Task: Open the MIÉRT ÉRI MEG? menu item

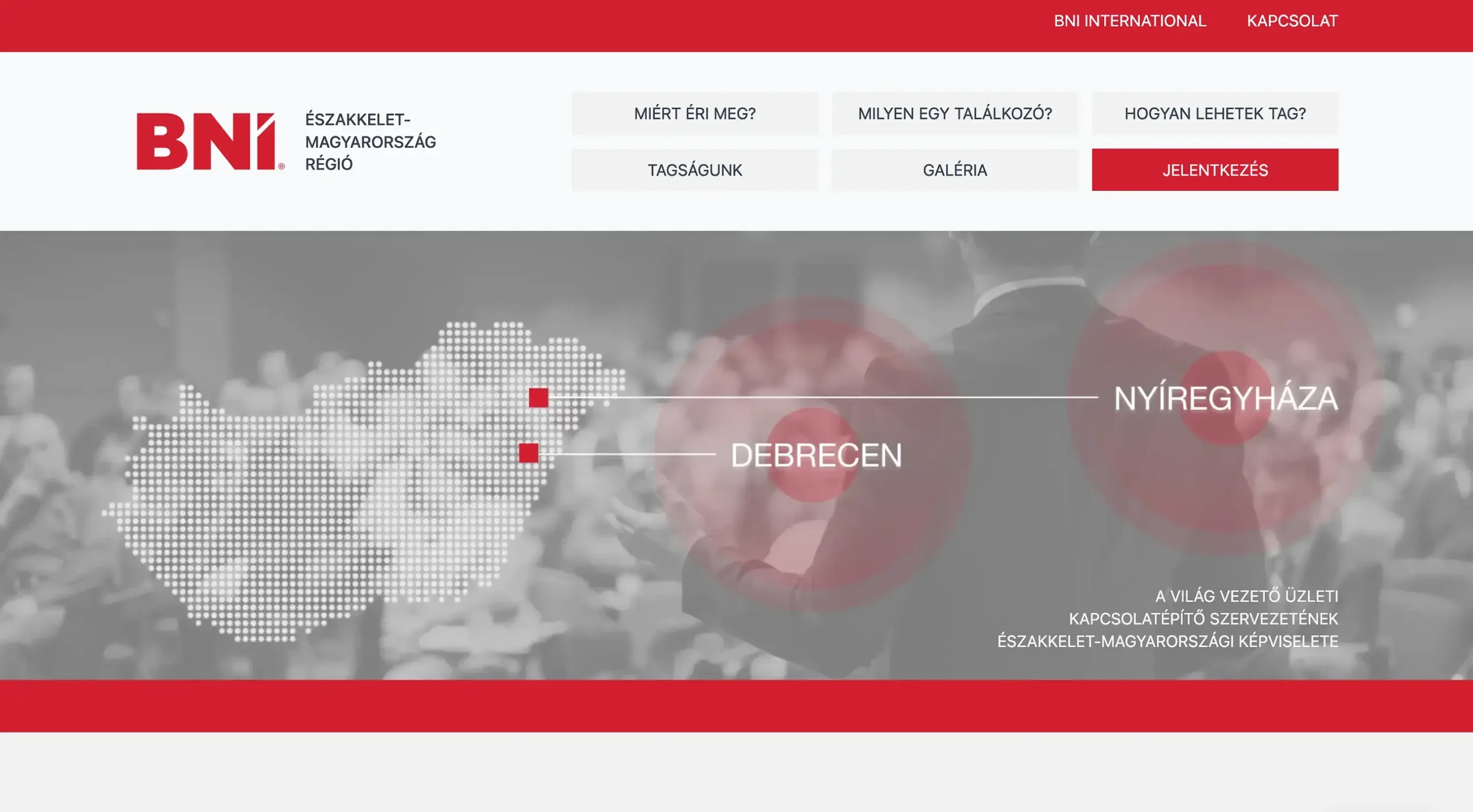Action: [694, 114]
